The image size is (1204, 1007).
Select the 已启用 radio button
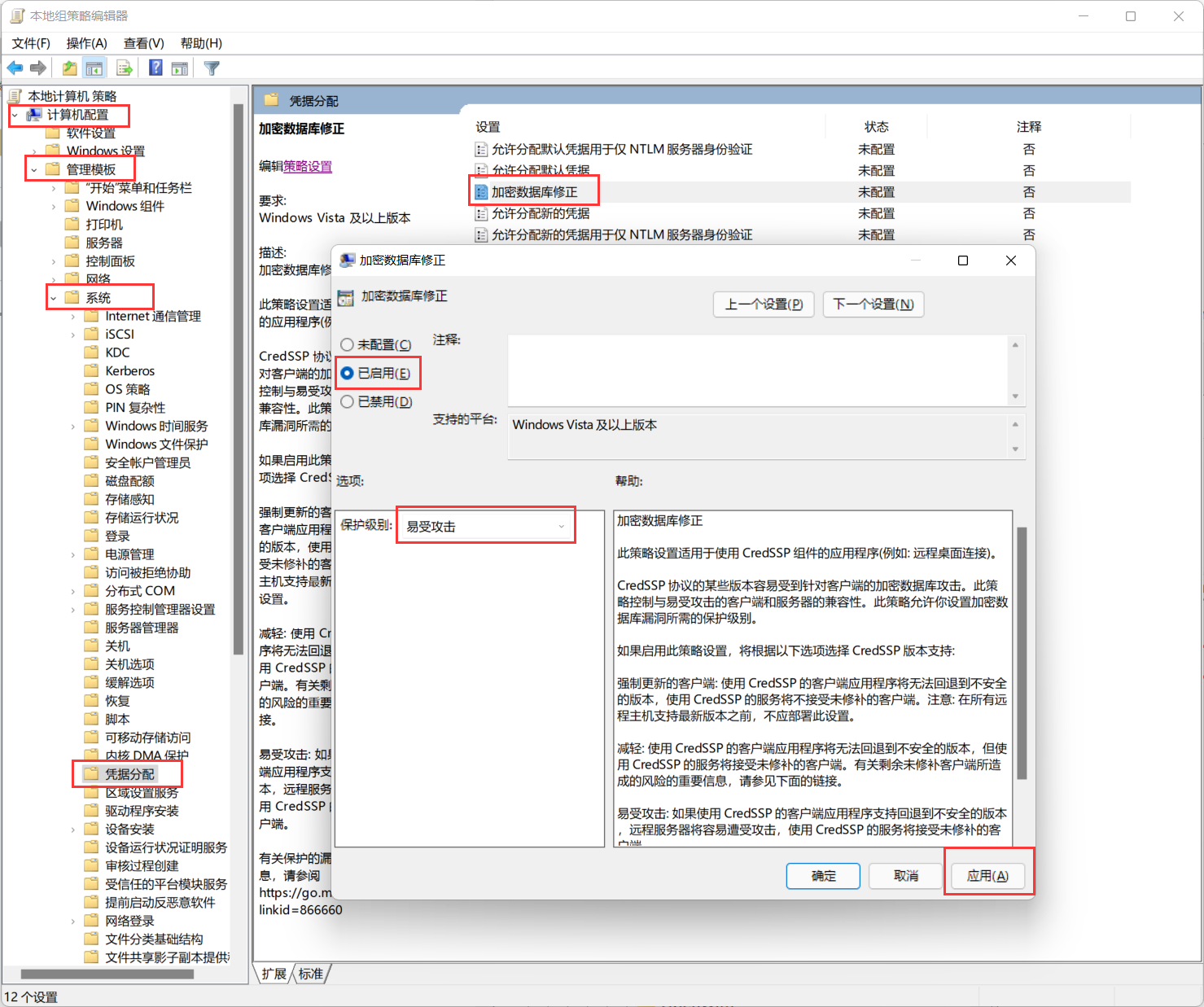tap(348, 374)
